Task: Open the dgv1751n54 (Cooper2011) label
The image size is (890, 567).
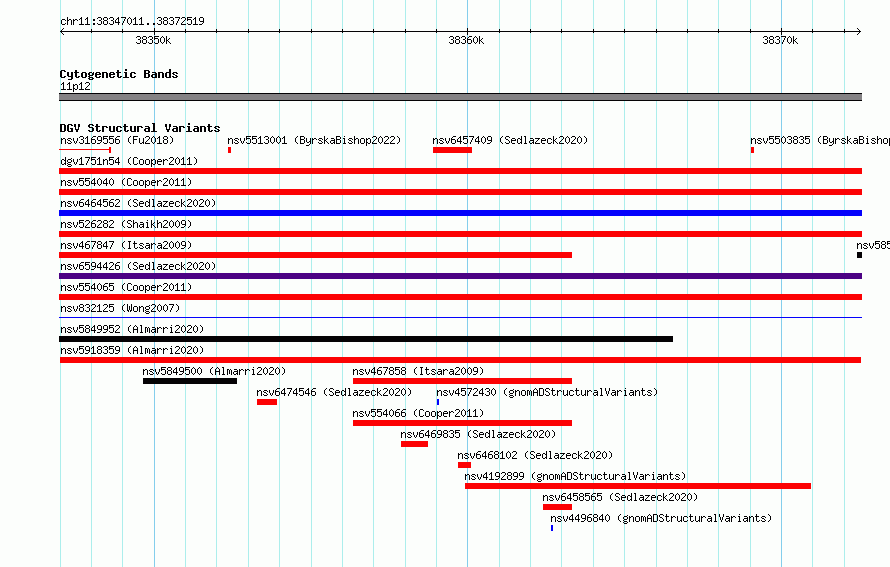Action: [129, 161]
